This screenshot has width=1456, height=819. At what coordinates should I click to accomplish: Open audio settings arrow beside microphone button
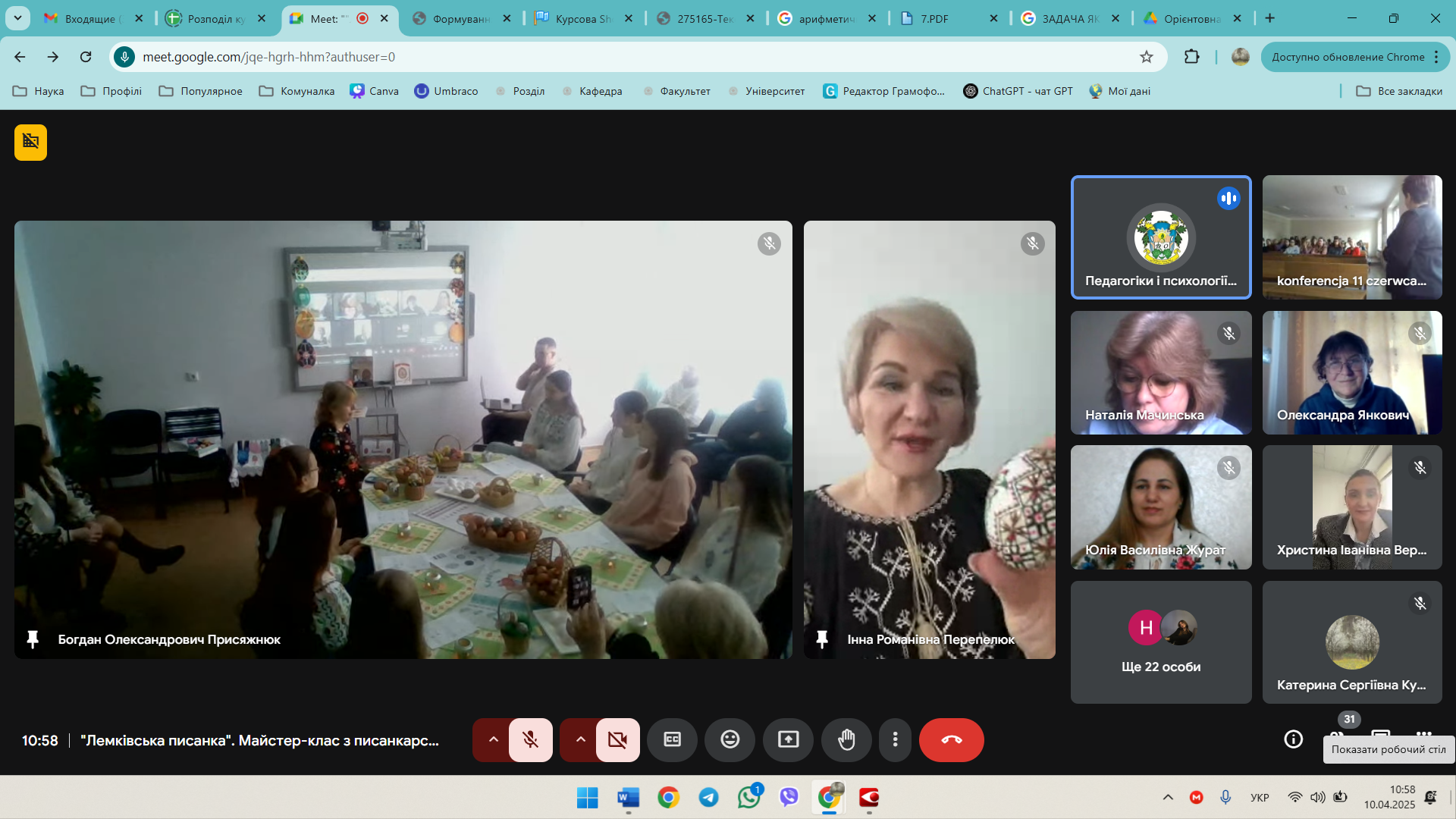pyautogui.click(x=493, y=739)
